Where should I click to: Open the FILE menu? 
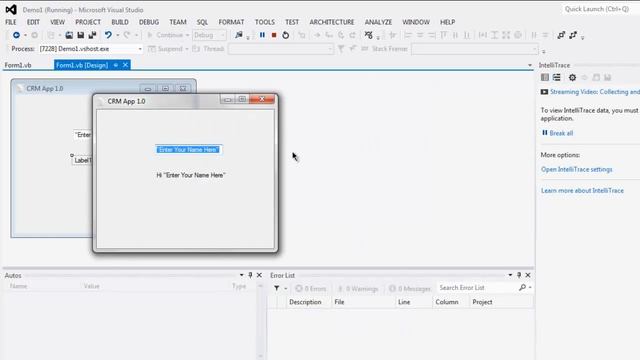[x=11, y=22]
